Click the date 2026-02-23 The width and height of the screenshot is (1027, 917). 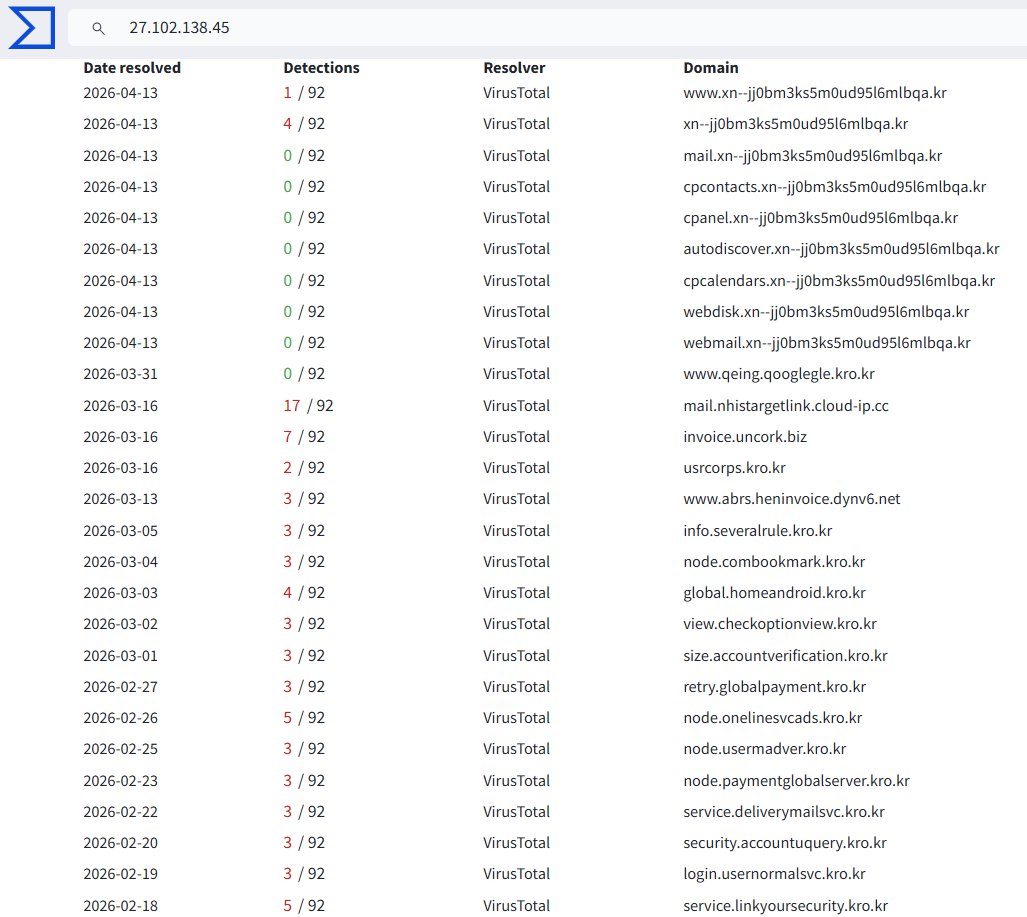121,781
